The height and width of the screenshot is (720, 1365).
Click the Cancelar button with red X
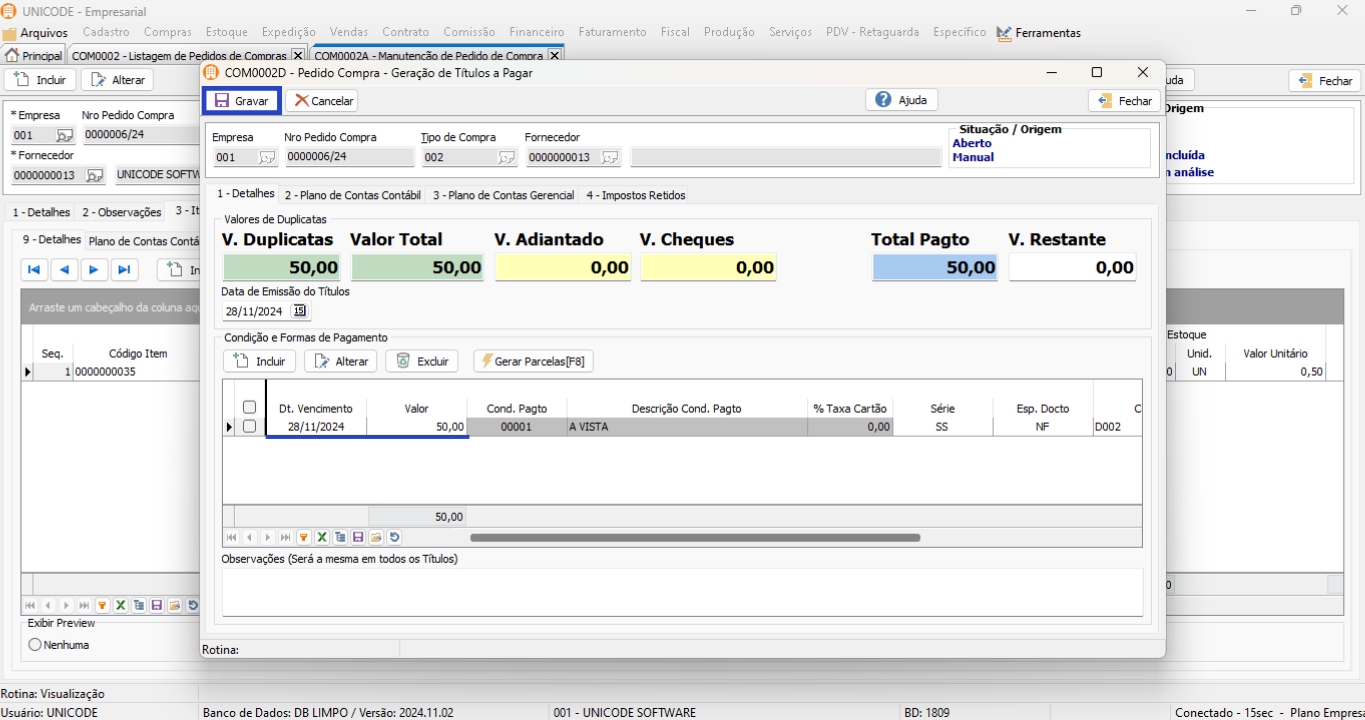[x=322, y=101]
